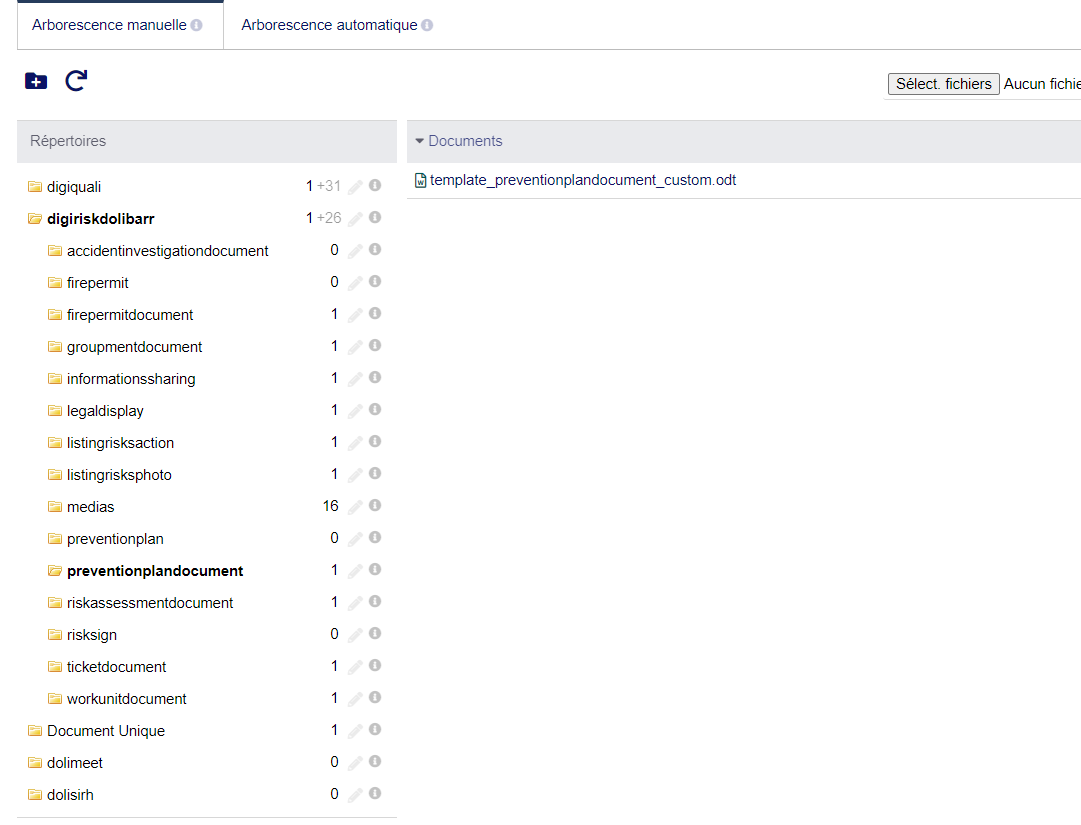The height and width of the screenshot is (825, 1081).
Task: Click the info icon on the digiquali row
Action: [374, 186]
